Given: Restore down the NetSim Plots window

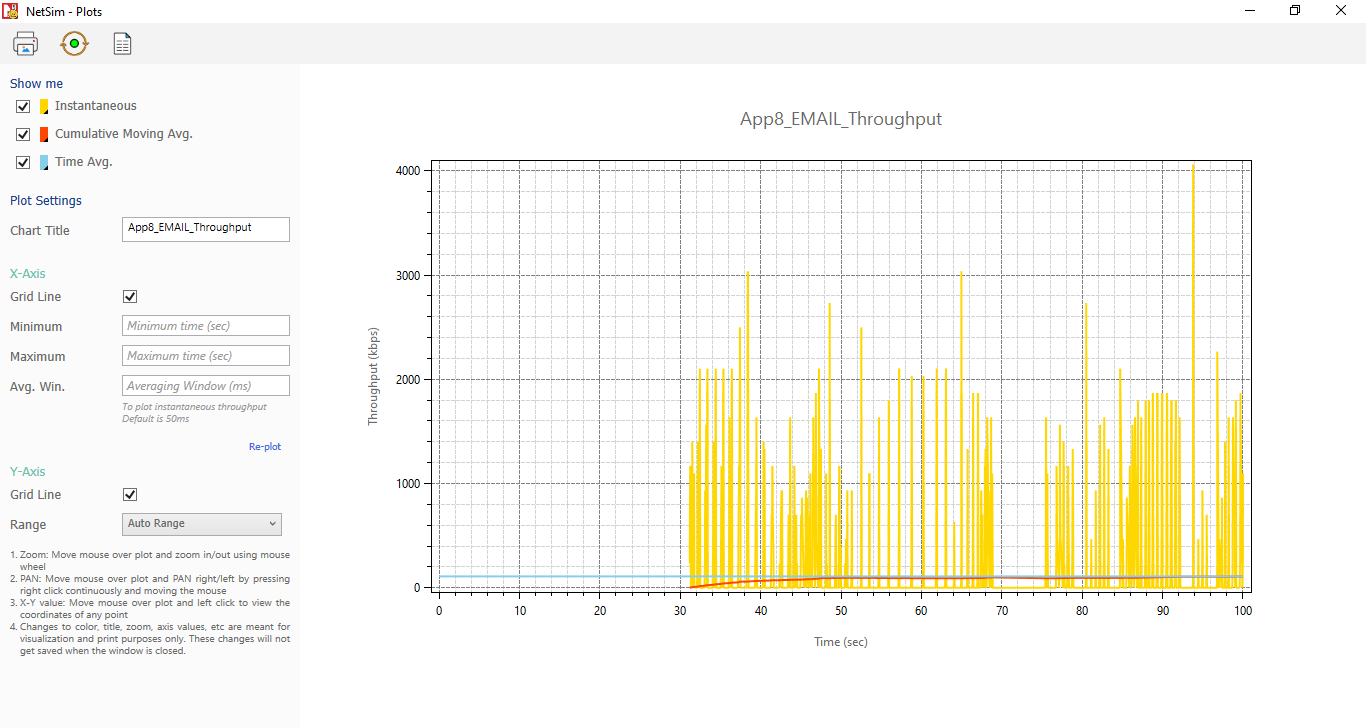Looking at the screenshot, I should [x=1295, y=11].
